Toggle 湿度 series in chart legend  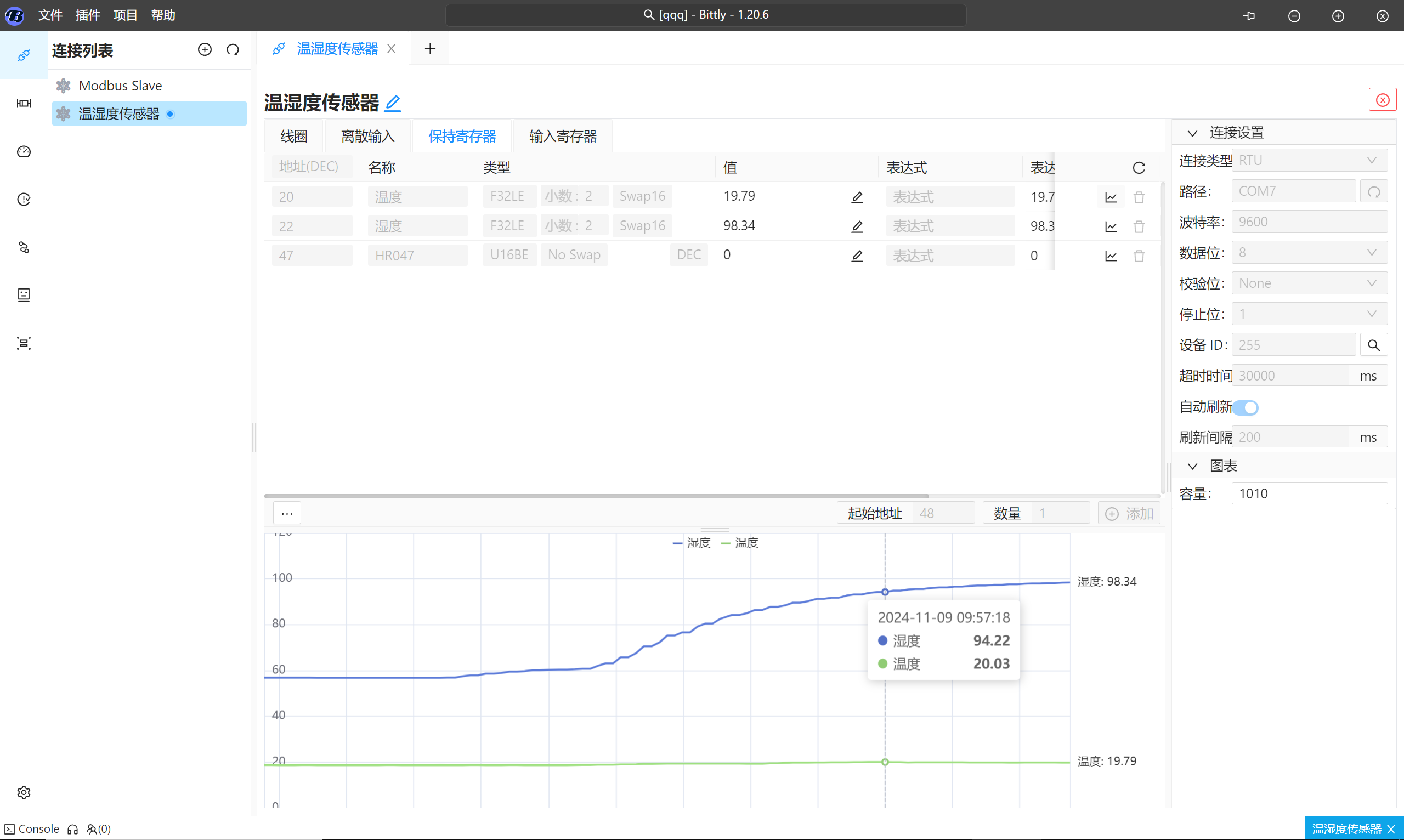[x=691, y=543]
